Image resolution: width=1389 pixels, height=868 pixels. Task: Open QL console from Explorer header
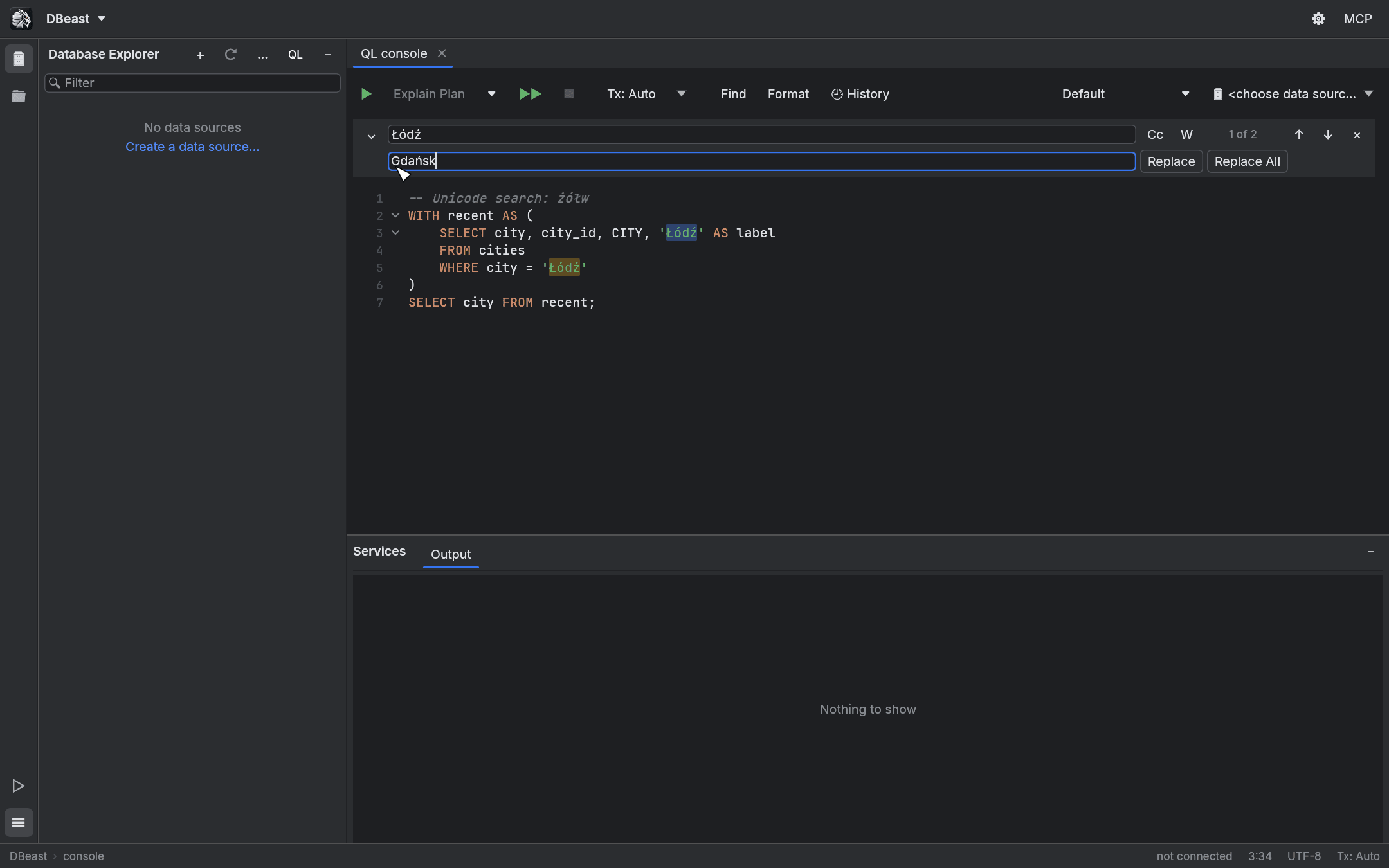(295, 55)
